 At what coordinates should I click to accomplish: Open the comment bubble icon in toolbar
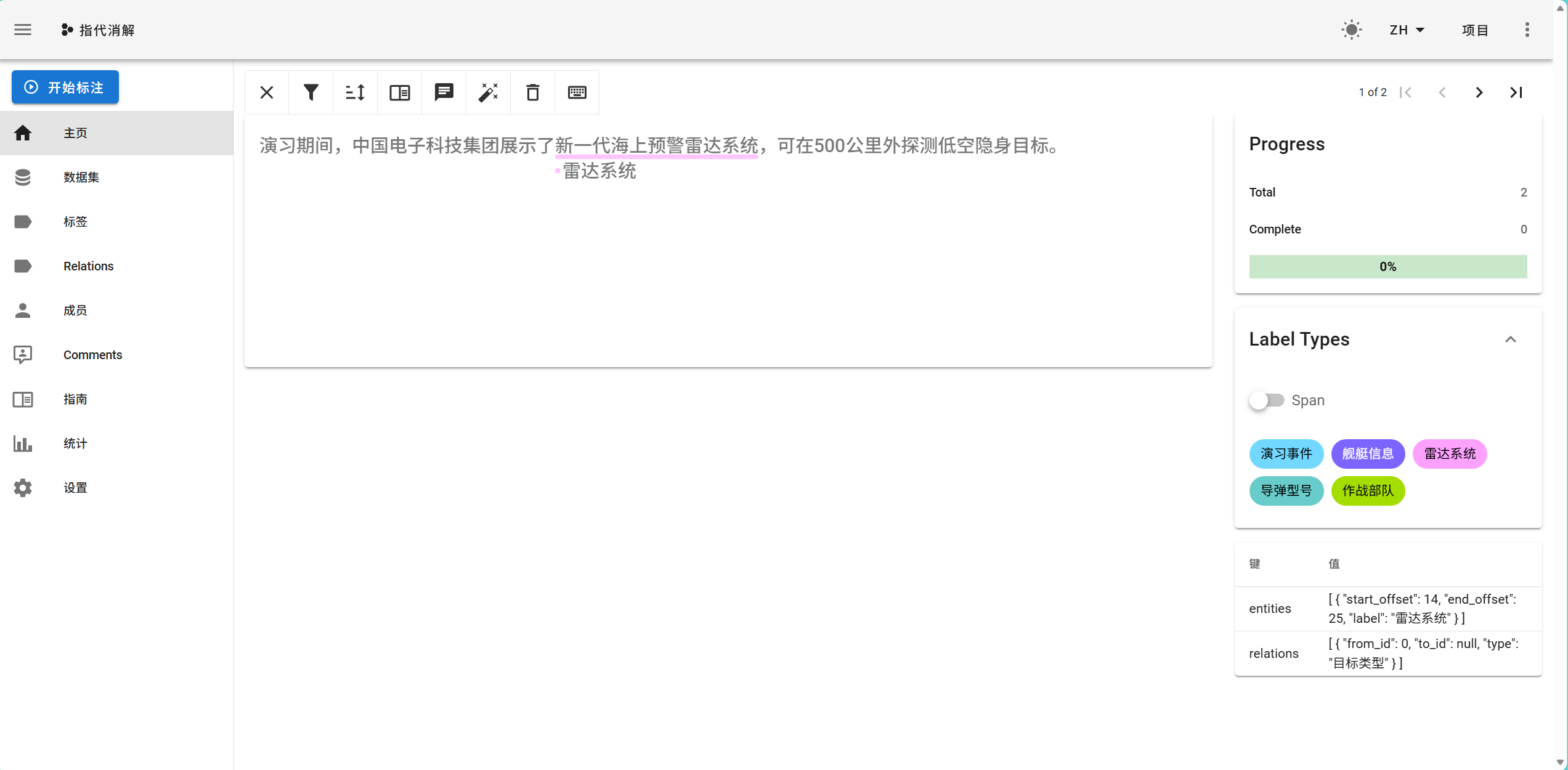pos(444,92)
